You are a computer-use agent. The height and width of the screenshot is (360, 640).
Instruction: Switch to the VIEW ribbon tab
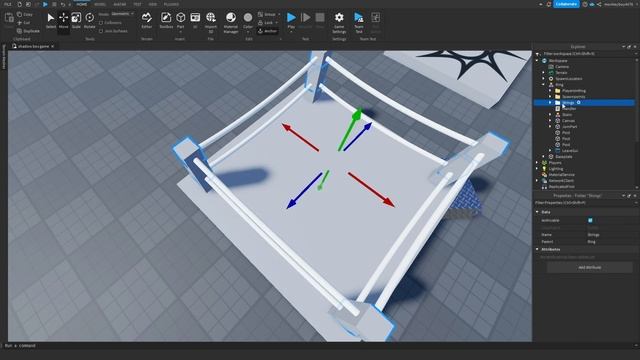(153, 4)
